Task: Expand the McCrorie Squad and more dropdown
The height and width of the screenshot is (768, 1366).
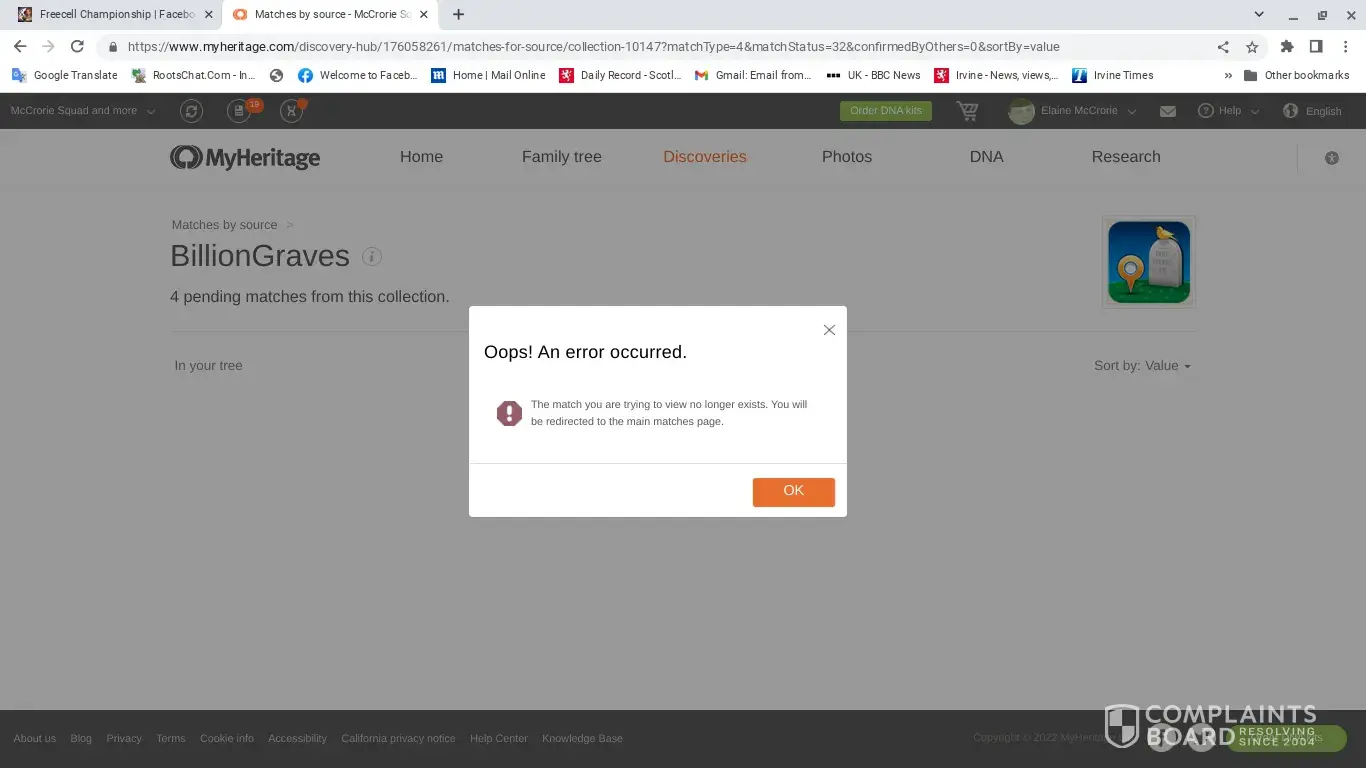Action: tap(82, 111)
